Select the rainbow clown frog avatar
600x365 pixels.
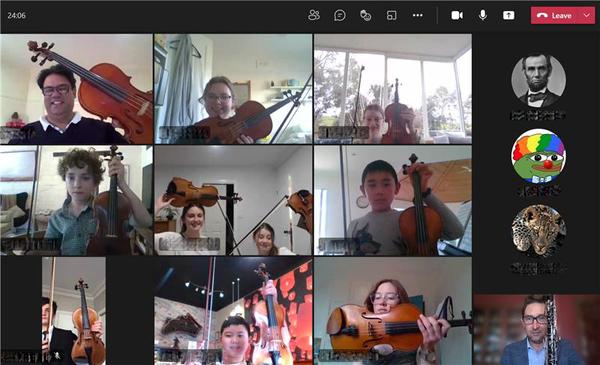[x=538, y=156]
